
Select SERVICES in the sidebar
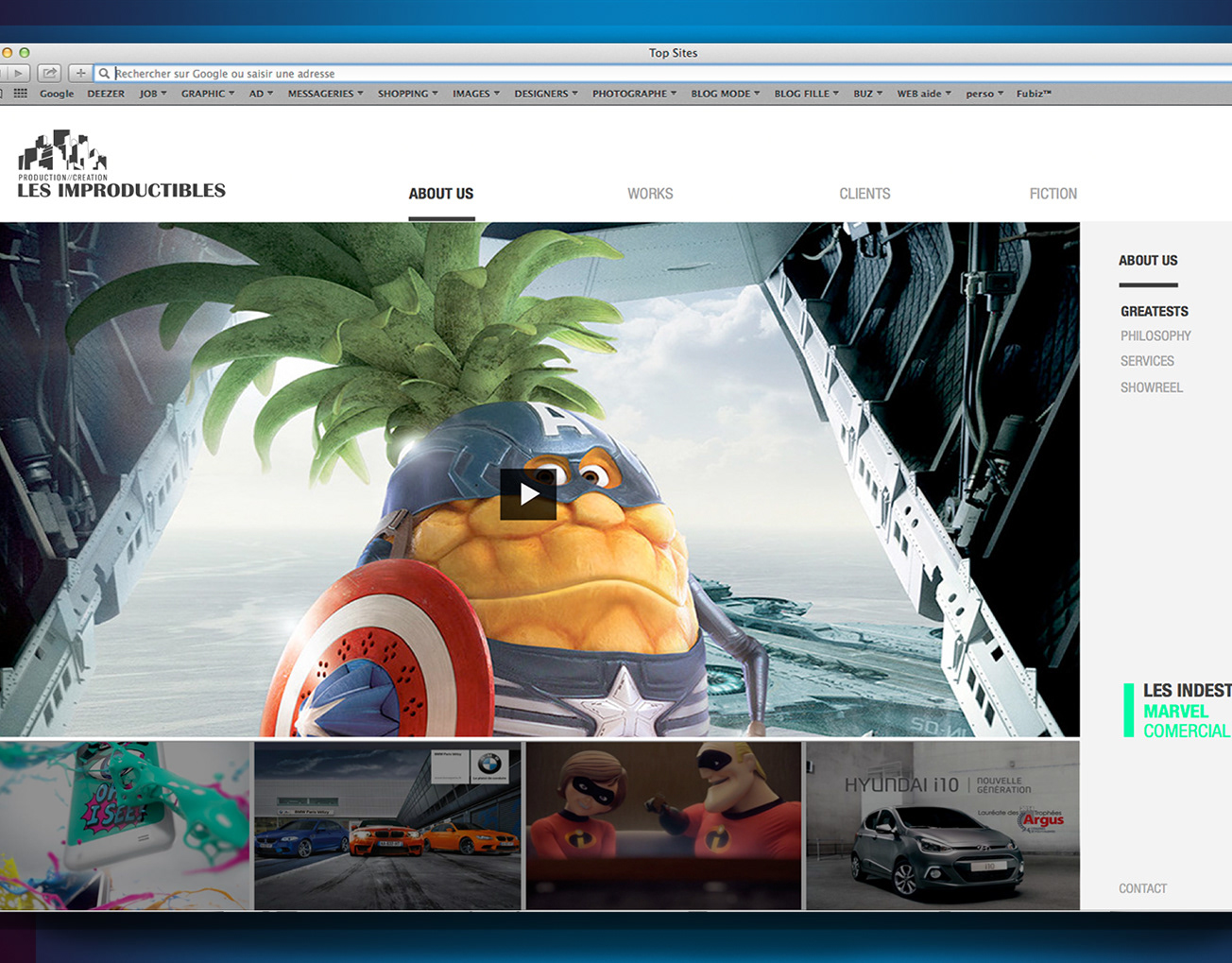[x=1147, y=361]
